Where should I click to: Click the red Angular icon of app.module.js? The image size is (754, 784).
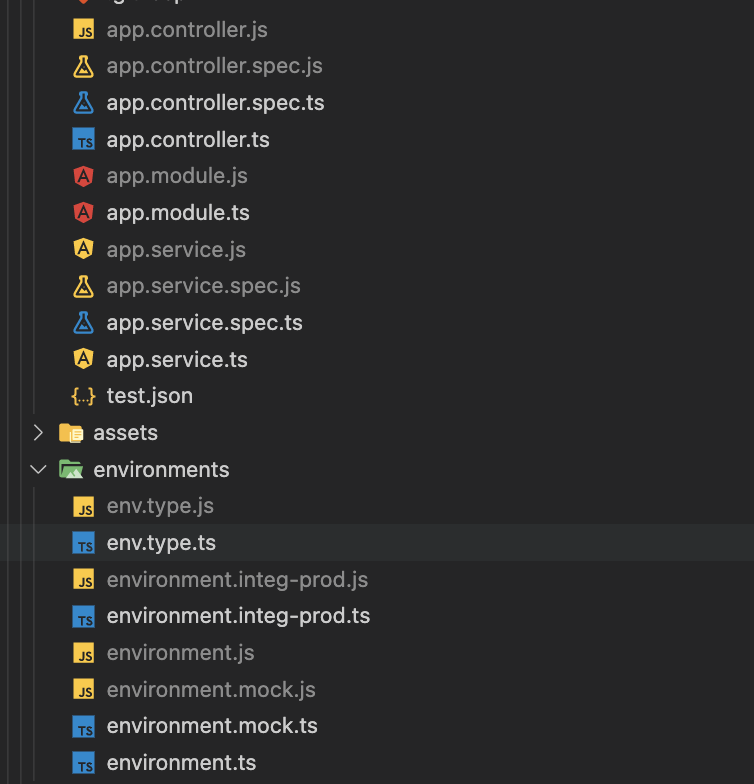point(84,176)
